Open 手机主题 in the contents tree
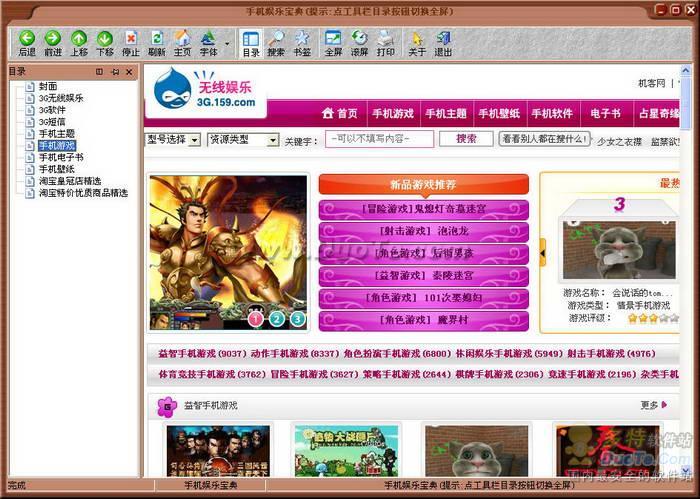This screenshot has height=499, width=700. tap(56, 133)
